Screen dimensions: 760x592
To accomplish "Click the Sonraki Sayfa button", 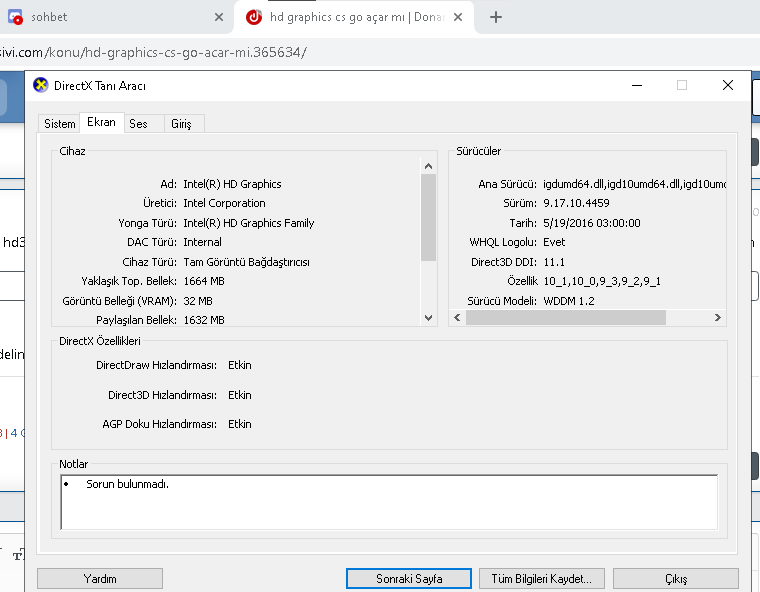I will [x=409, y=578].
